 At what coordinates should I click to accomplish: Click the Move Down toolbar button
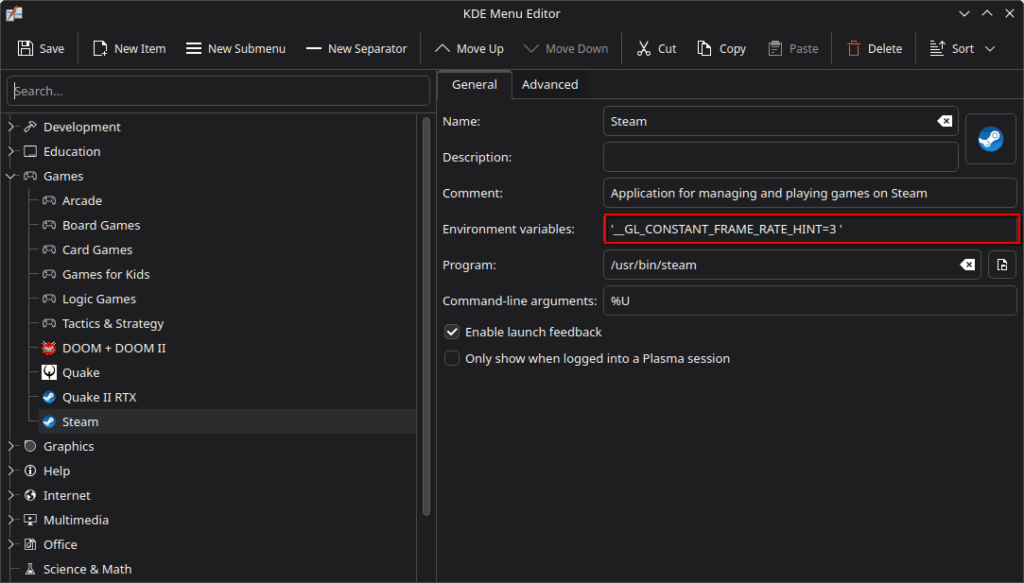566,48
